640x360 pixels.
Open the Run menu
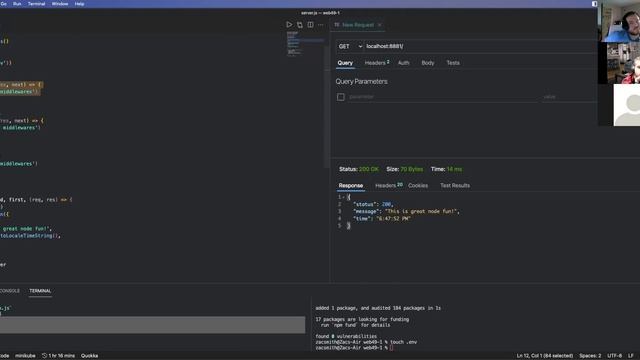tap(17, 4)
